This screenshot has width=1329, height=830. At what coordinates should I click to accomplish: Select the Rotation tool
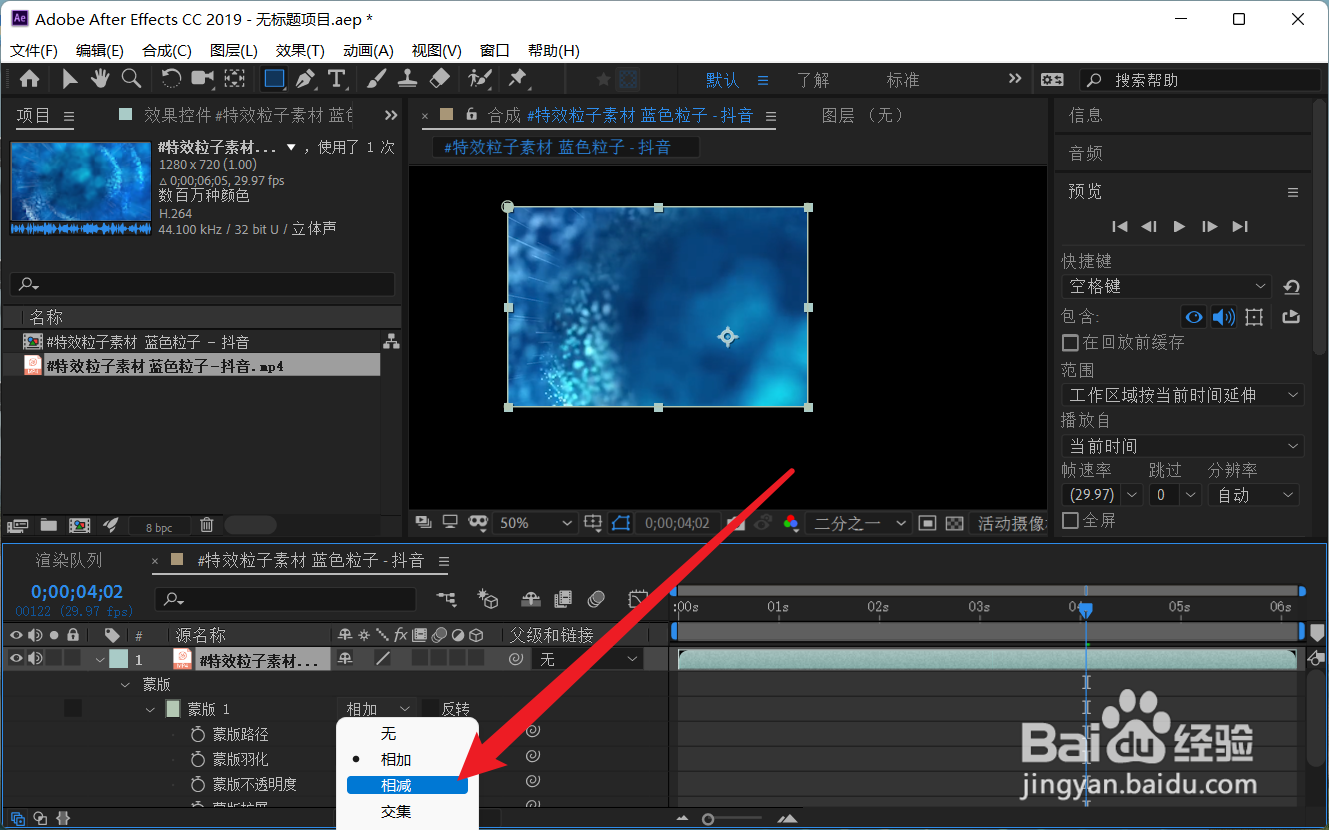tap(171, 79)
